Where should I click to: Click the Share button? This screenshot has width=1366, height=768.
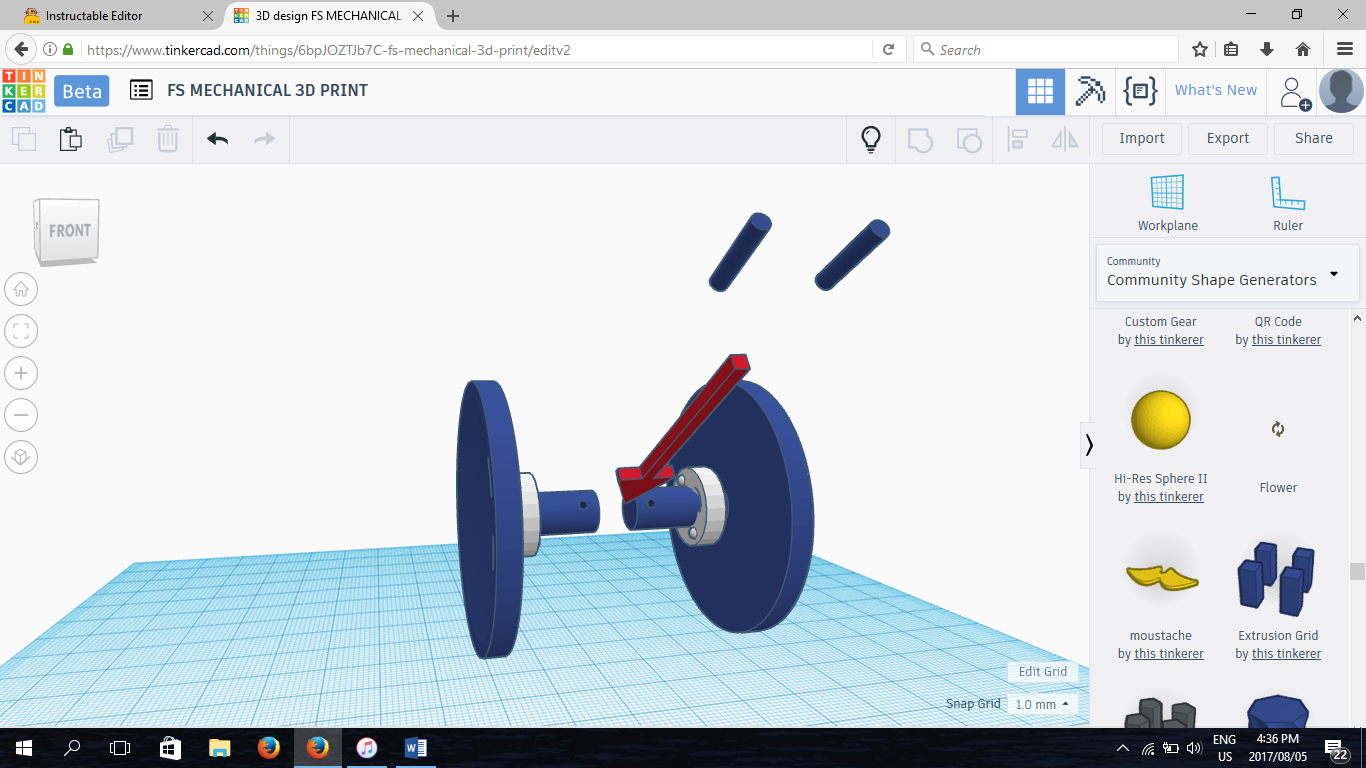tap(1314, 139)
